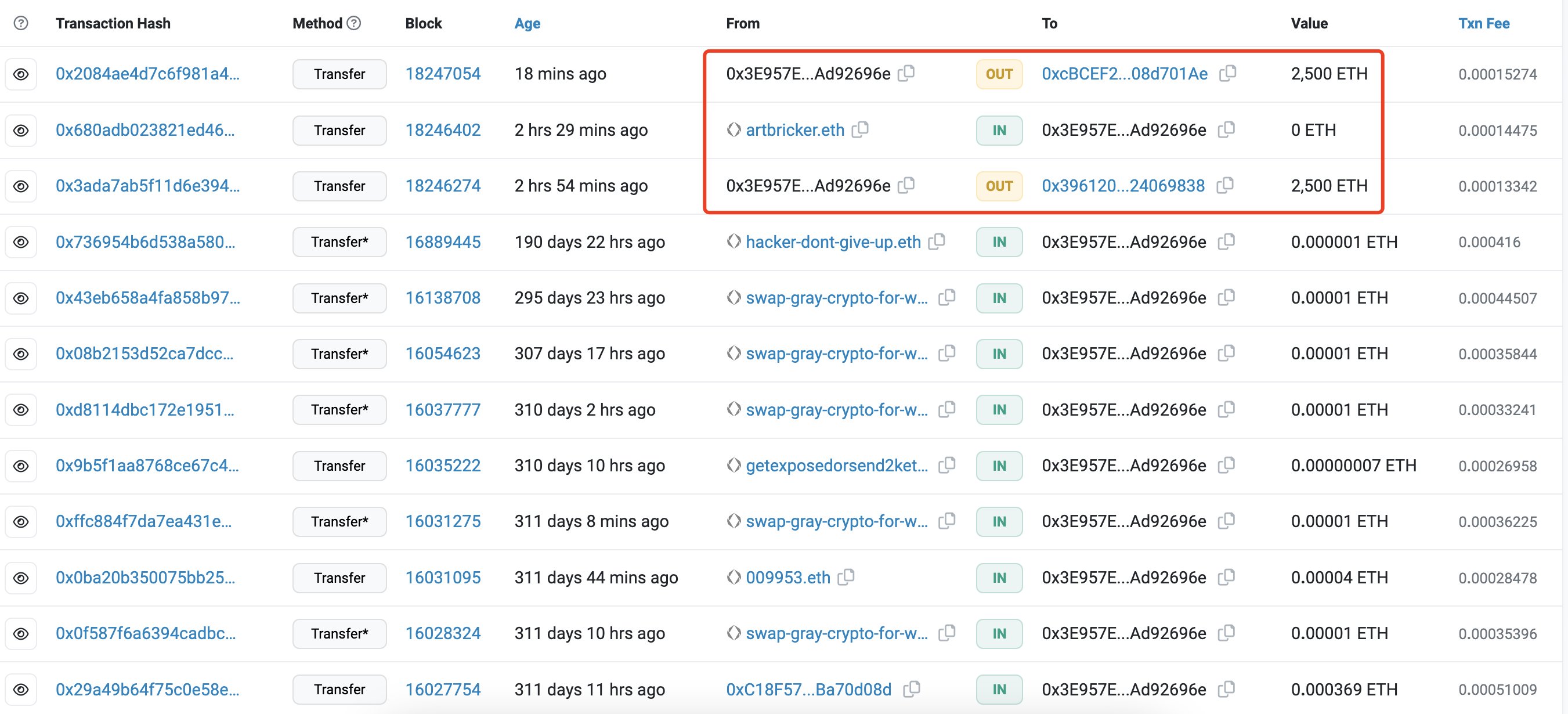Screen dimensions: 1568x714
Task: Preview transaction 0x43eb658a4fa858b97 with the eye icon
Action: pos(21,298)
